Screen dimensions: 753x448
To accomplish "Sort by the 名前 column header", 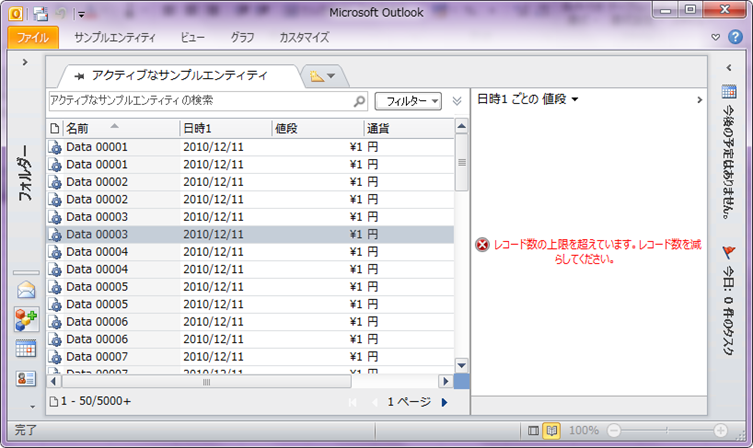I will 121,128.
